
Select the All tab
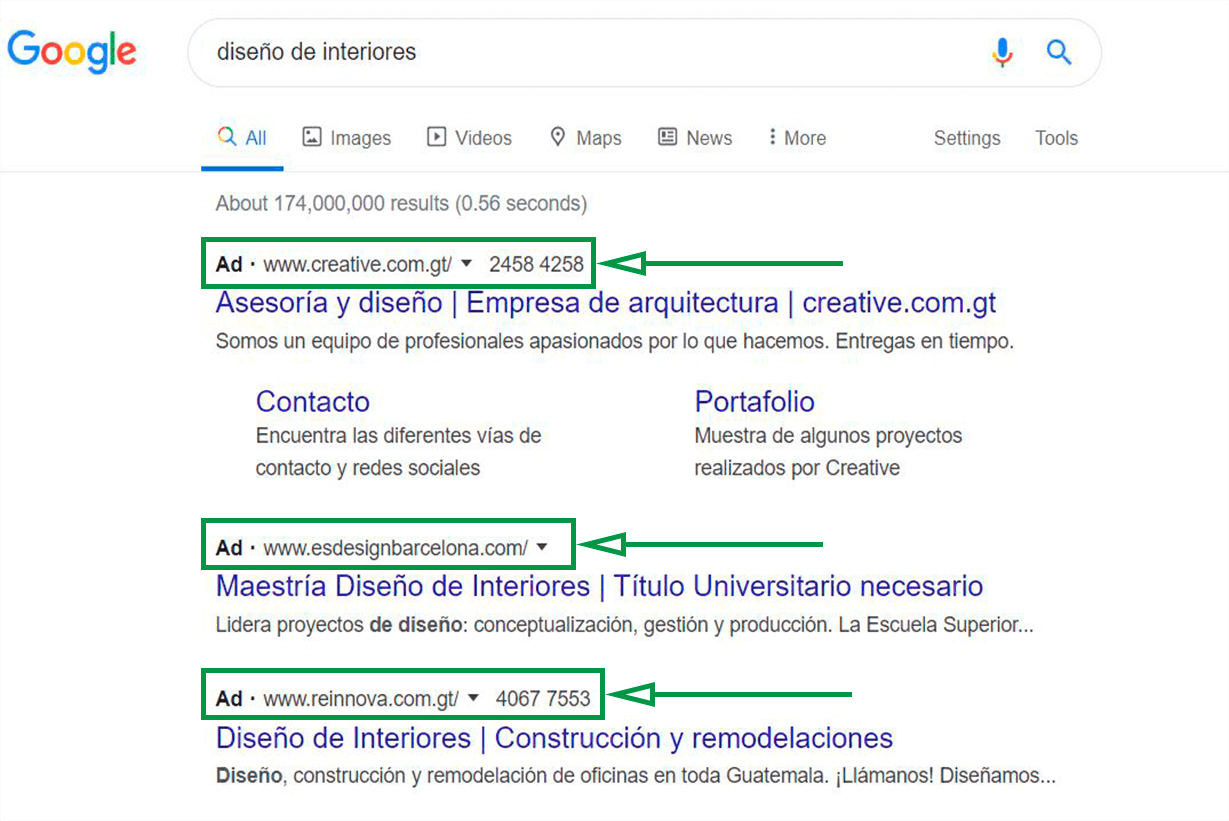(x=243, y=138)
